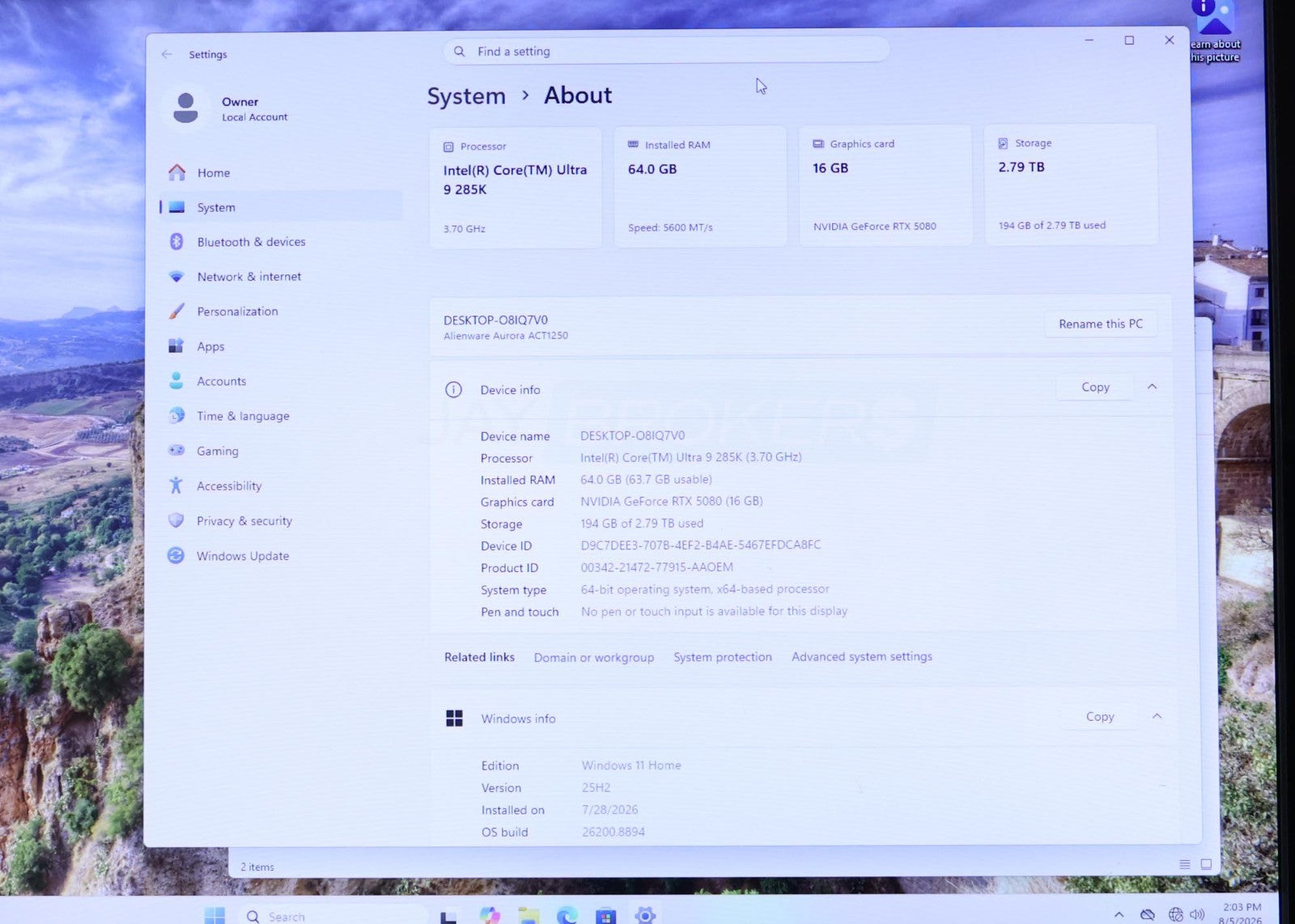Screen dimensions: 1295x924
Task: Click the 'Rename this PC' button
Action: (x=1101, y=324)
